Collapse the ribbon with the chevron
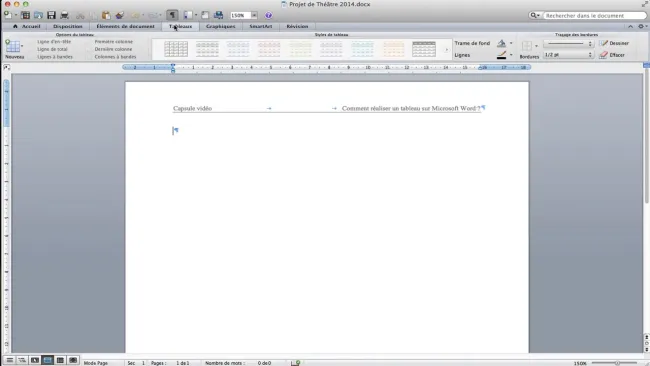650x366 pixels. point(631,26)
